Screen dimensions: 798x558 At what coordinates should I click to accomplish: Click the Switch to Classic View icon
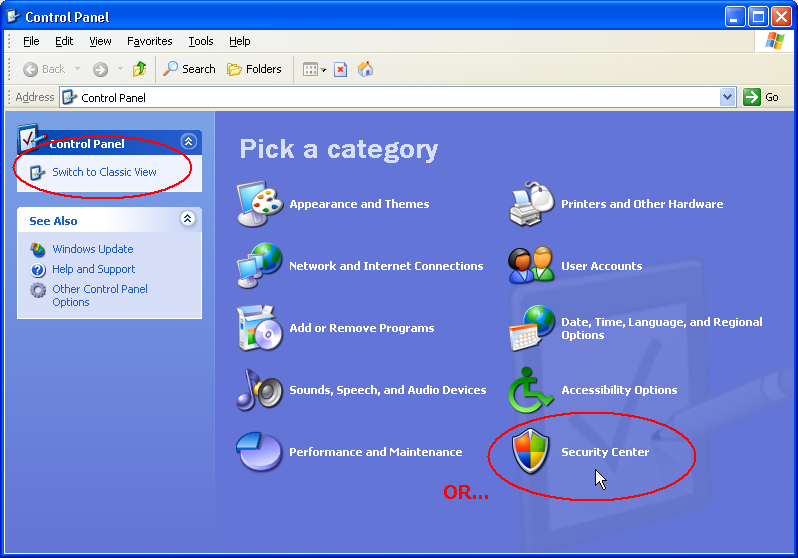point(37,173)
